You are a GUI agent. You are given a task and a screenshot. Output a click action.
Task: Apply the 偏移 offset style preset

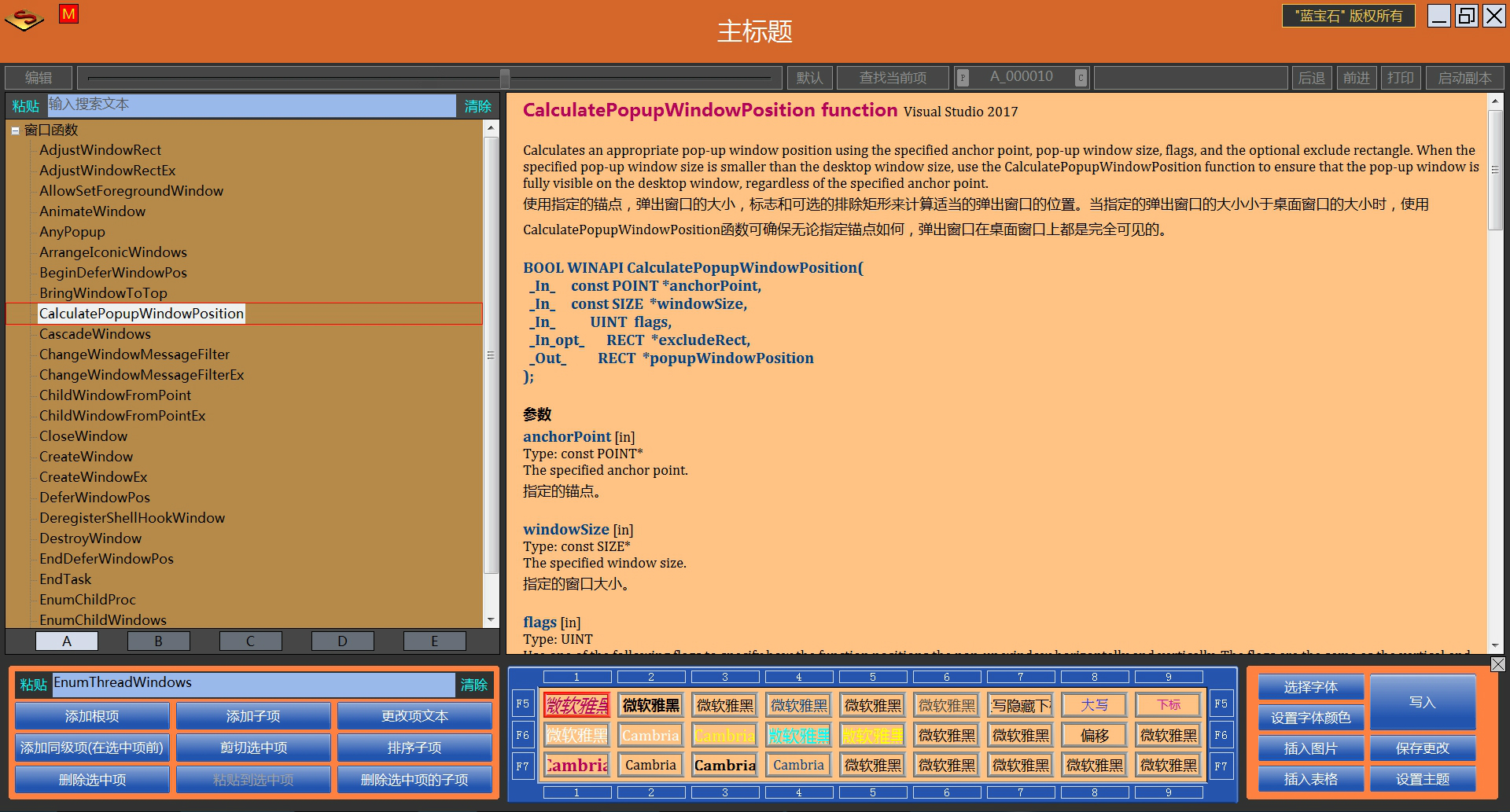1094,735
